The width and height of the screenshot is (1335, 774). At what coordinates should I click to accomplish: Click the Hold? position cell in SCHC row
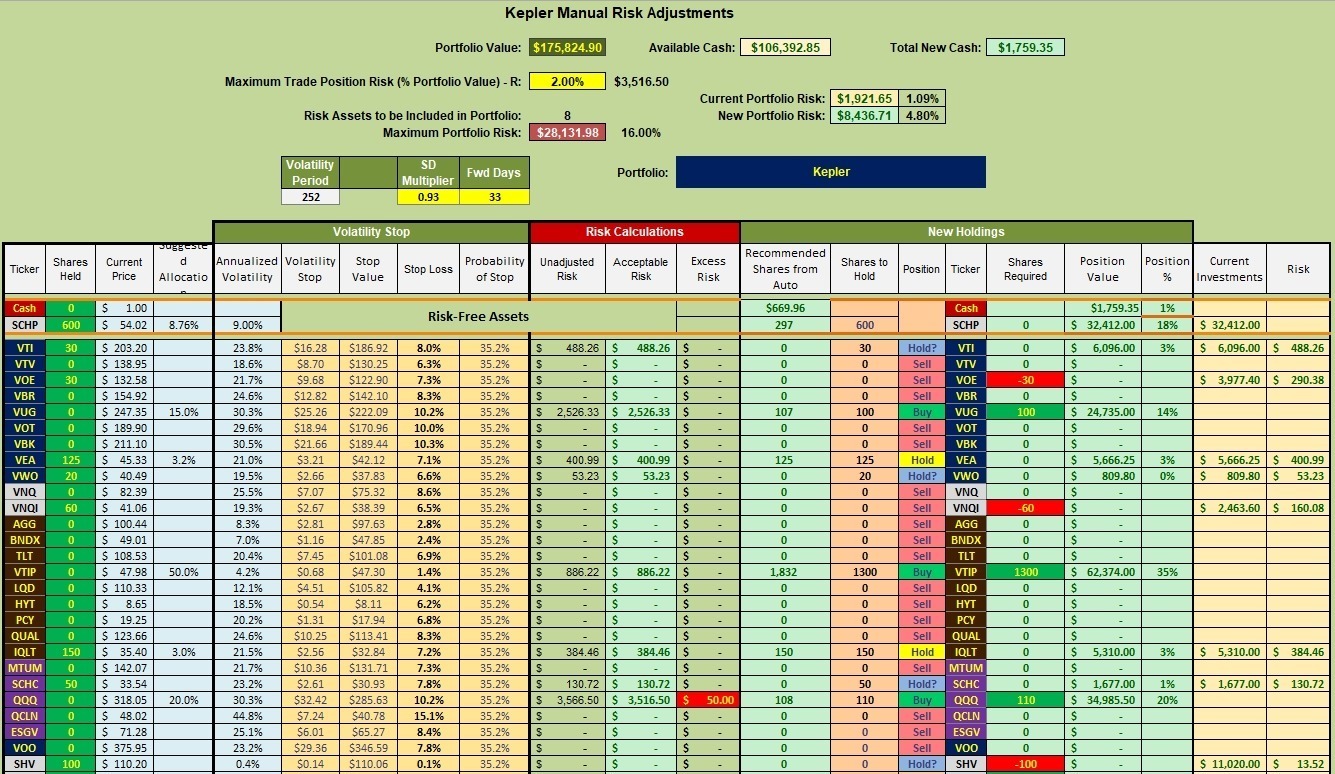click(x=921, y=684)
